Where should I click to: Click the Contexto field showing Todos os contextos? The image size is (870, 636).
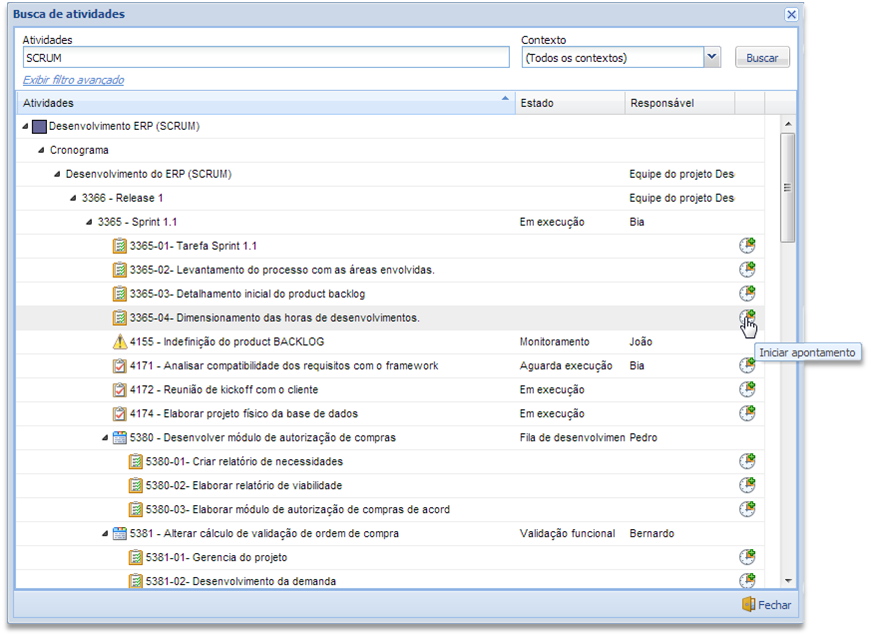pos(613,58)
